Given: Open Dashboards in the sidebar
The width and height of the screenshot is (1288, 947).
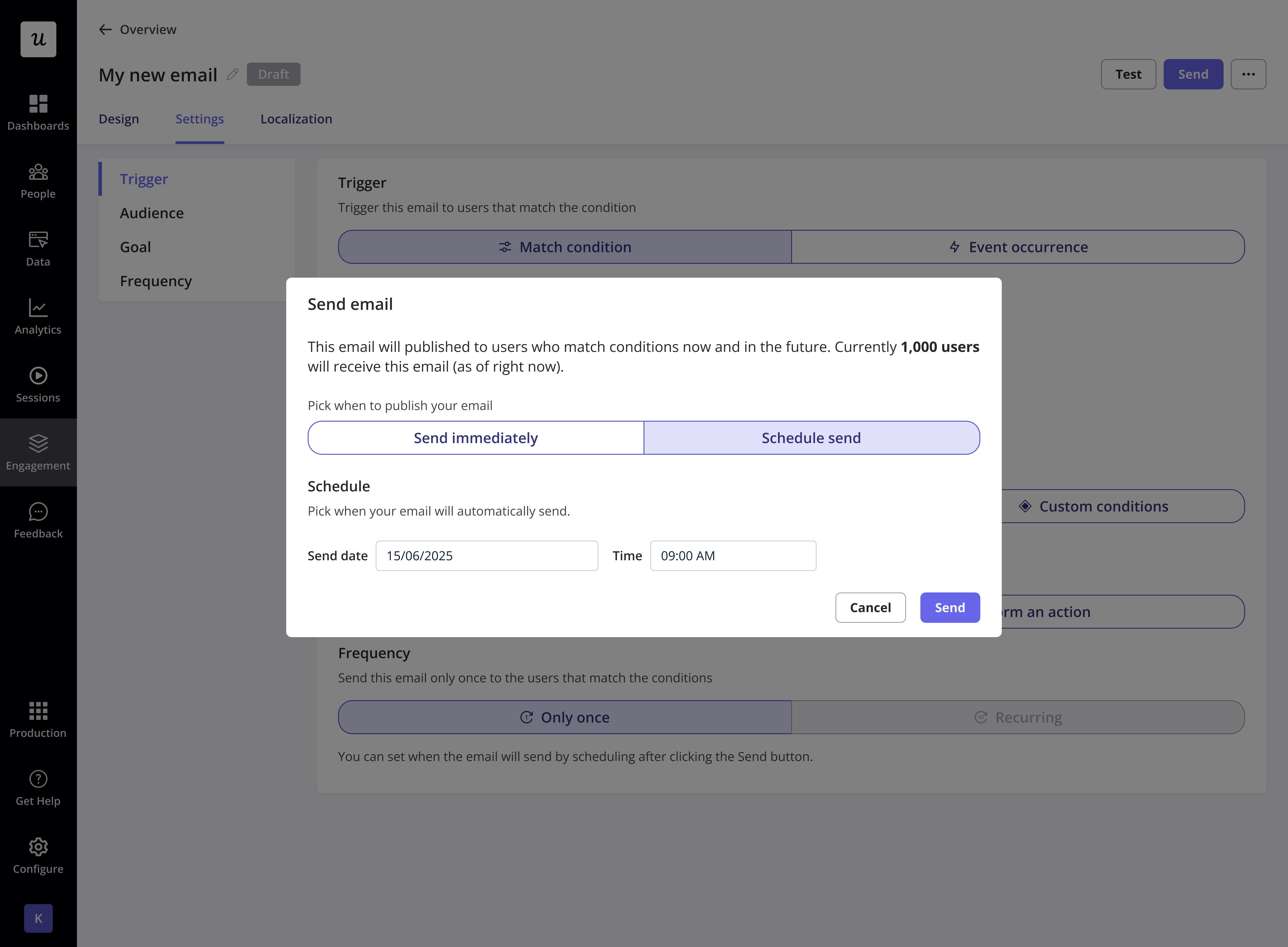Looking at the screenshot, I should click(x=38, y=113).
